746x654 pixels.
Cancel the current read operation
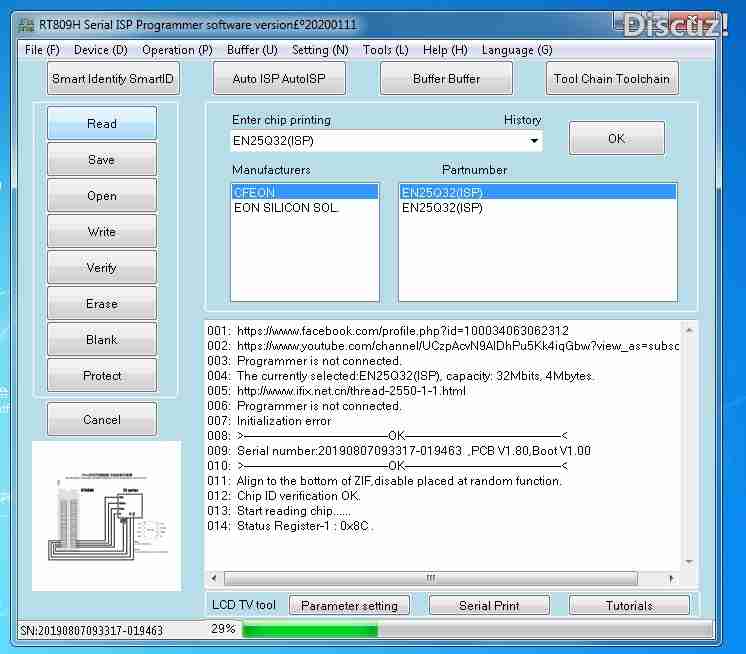coord(102,420)
